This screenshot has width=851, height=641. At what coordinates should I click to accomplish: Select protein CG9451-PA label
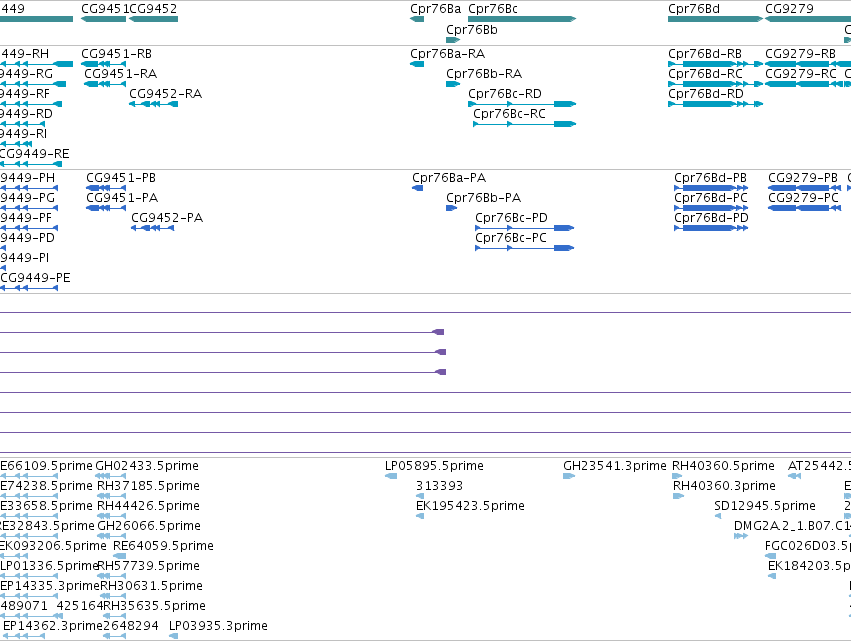(122, 198)
